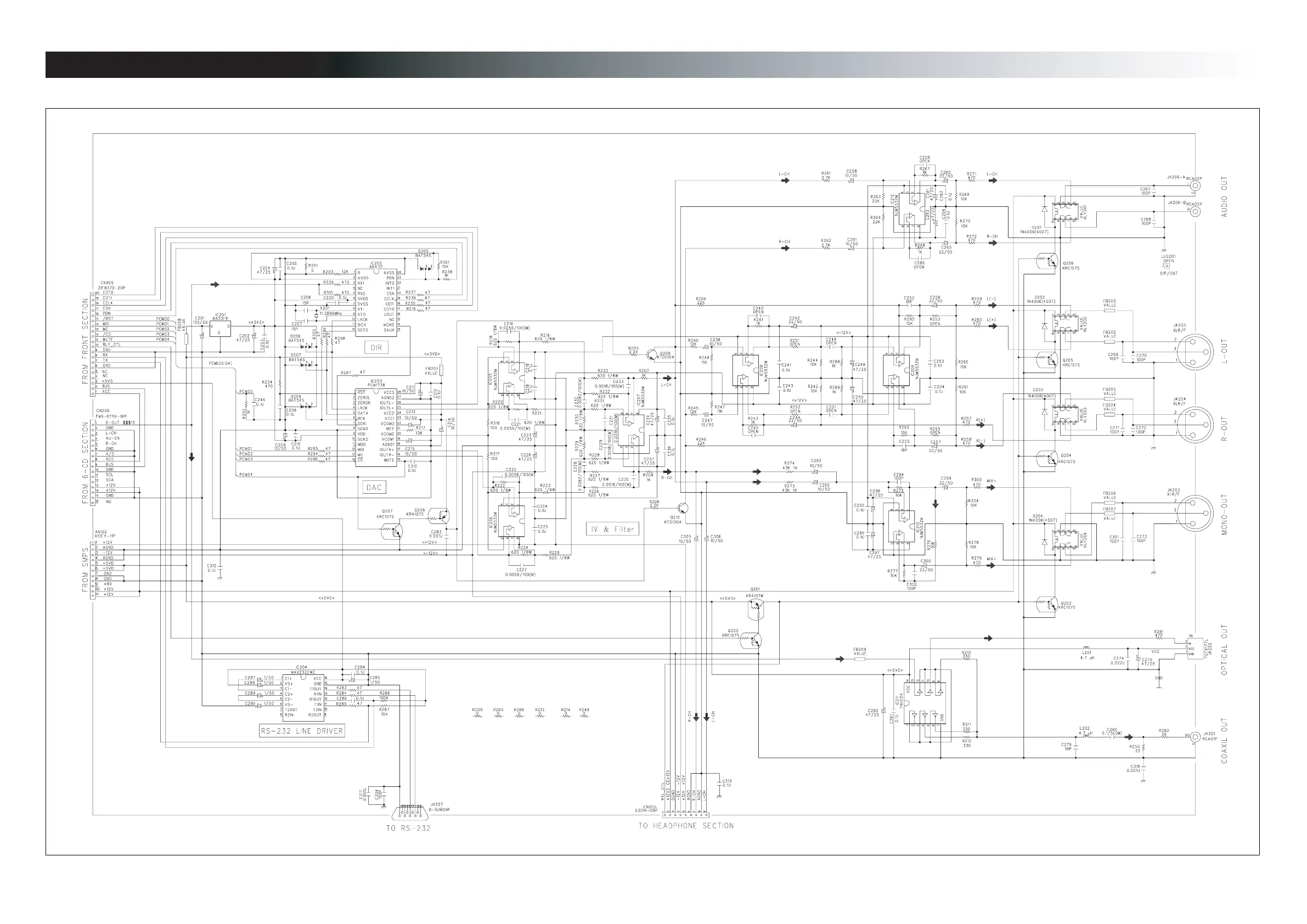Image resolution: width=1307 pixels, height=924 pixels.
Task: Click the boxed DAC section label
Action: [x=374, y=487]
